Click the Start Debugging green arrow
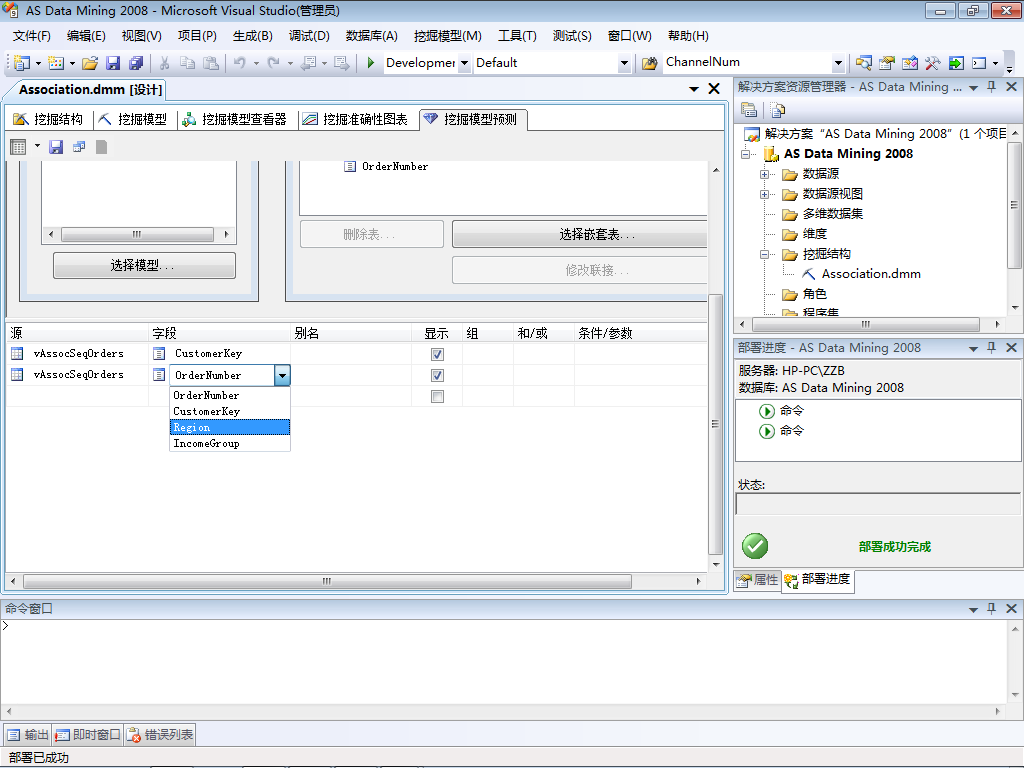1024x768 pixels. (x=370, y=63)
